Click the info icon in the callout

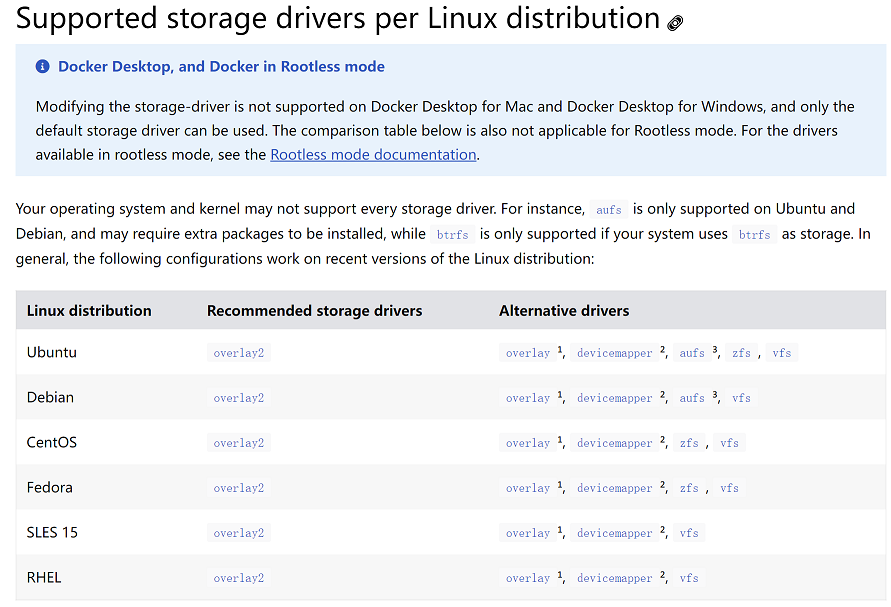(x=42, y=67)
